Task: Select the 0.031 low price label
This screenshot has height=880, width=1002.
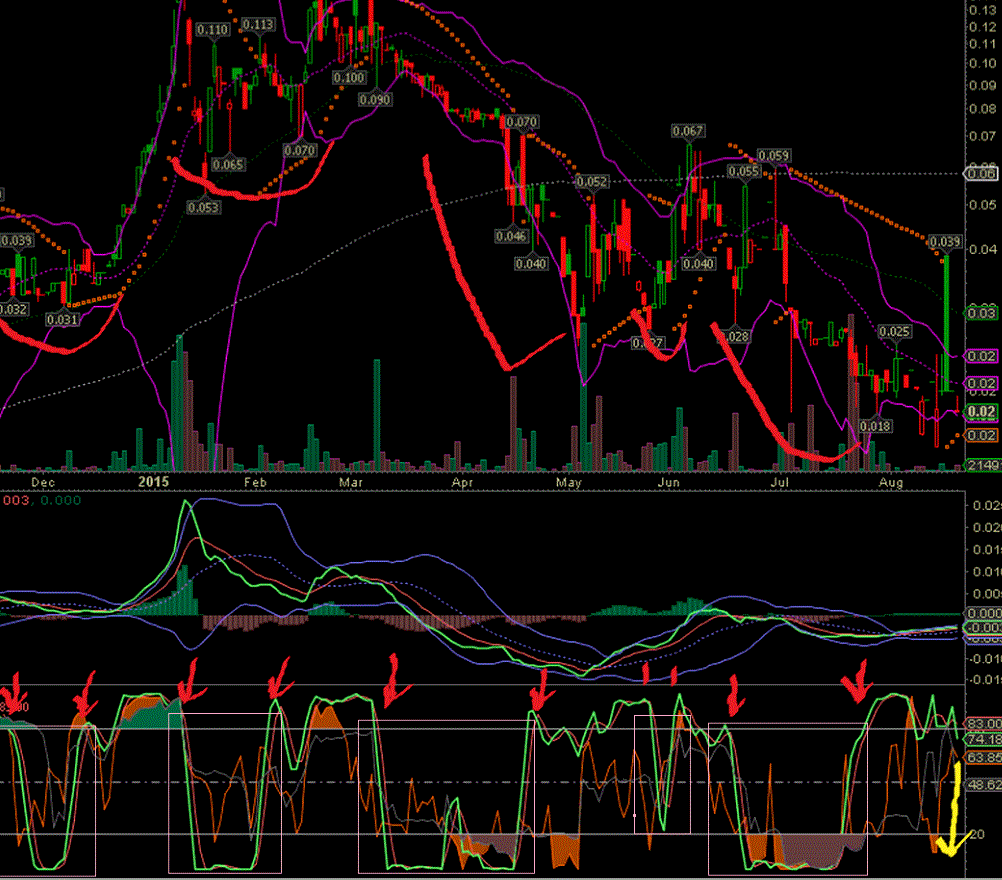Action: [62, 320]
